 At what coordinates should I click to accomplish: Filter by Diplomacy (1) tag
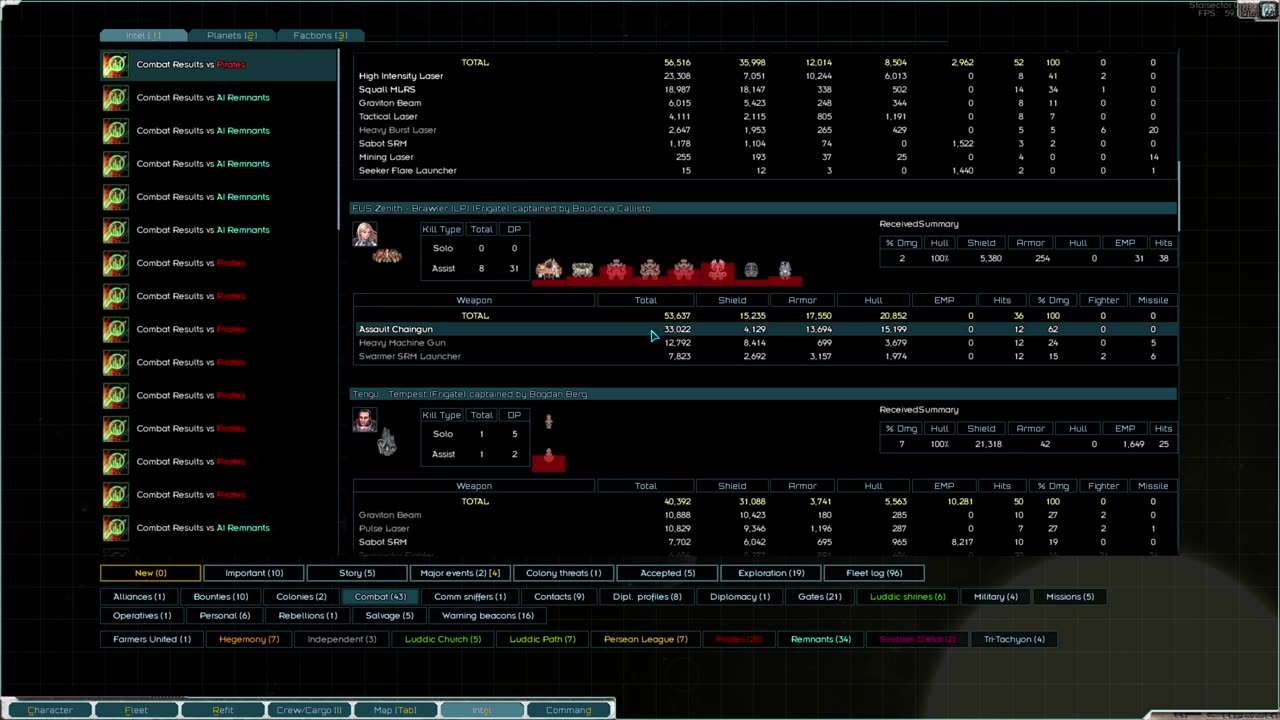coord(740,597)
